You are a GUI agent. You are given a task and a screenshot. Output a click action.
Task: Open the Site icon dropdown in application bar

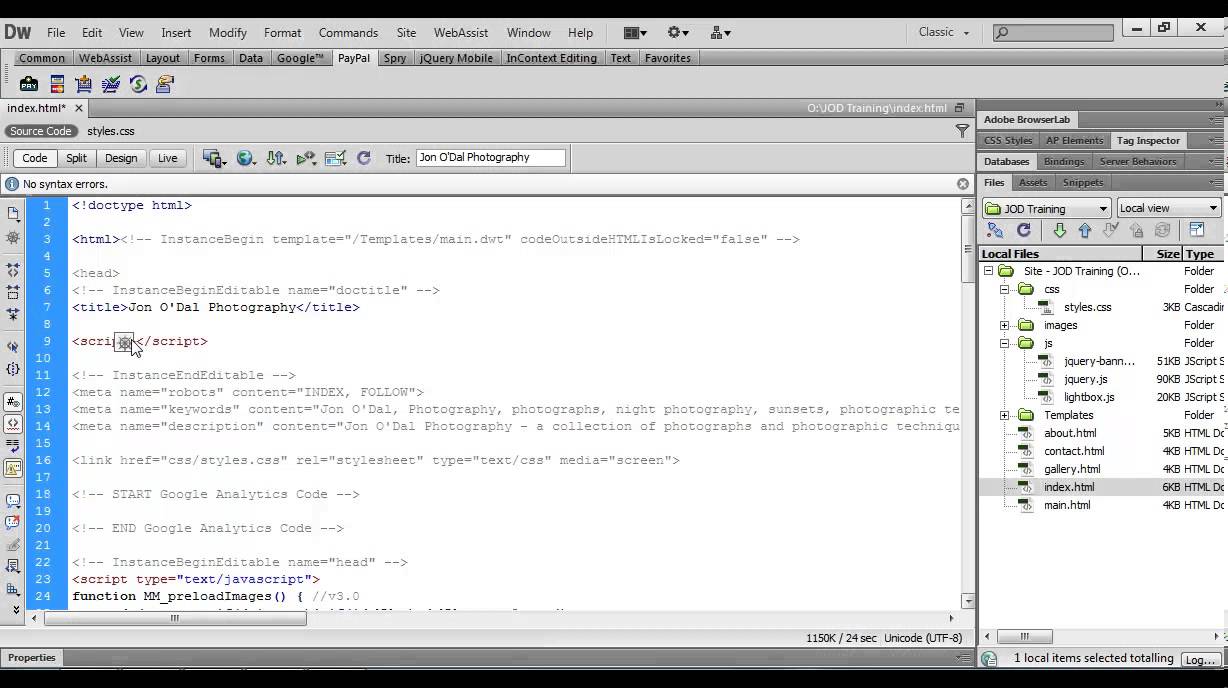(x=720, y=32)
